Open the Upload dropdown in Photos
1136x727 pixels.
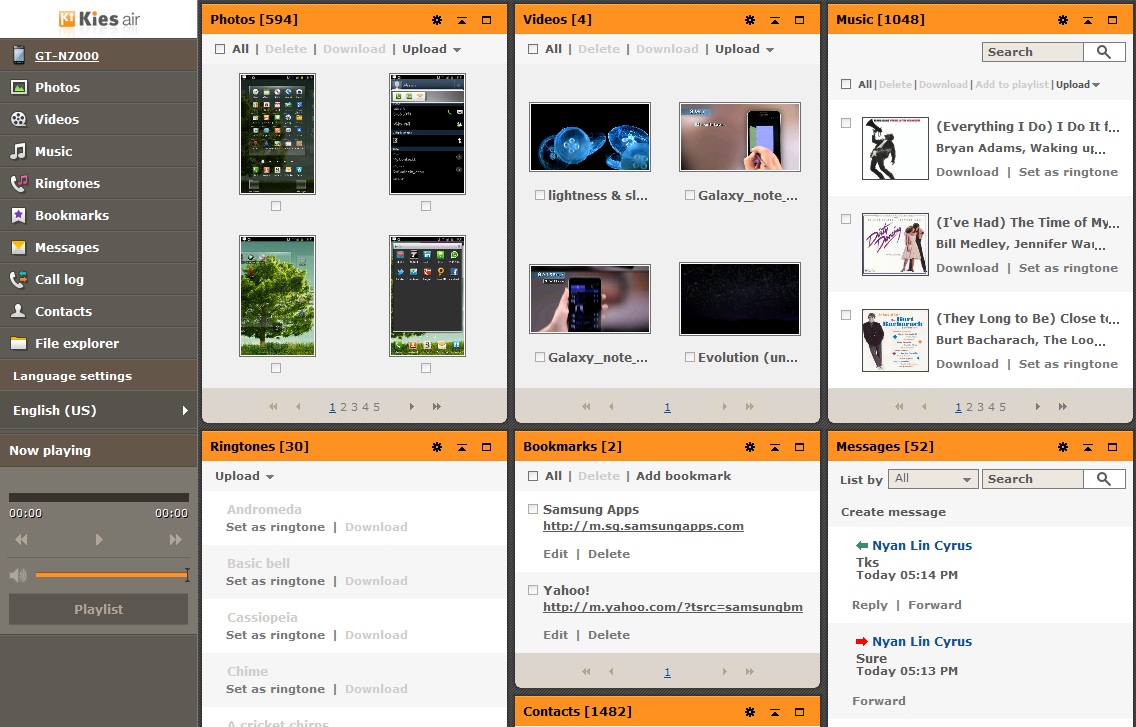[x=432, y=49]
